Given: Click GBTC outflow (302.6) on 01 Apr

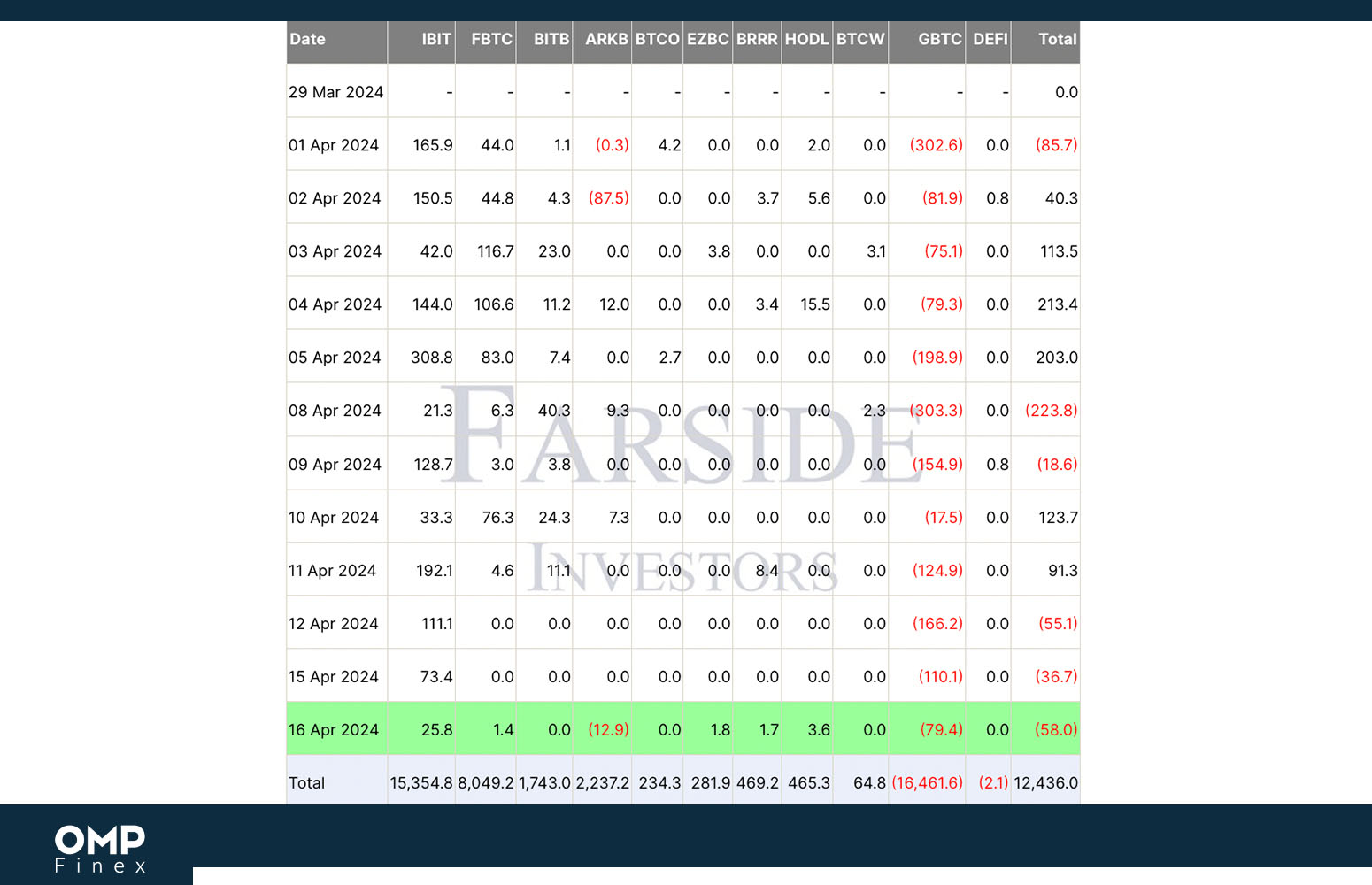Looking at the screenshot, I should tap(937, 145).
